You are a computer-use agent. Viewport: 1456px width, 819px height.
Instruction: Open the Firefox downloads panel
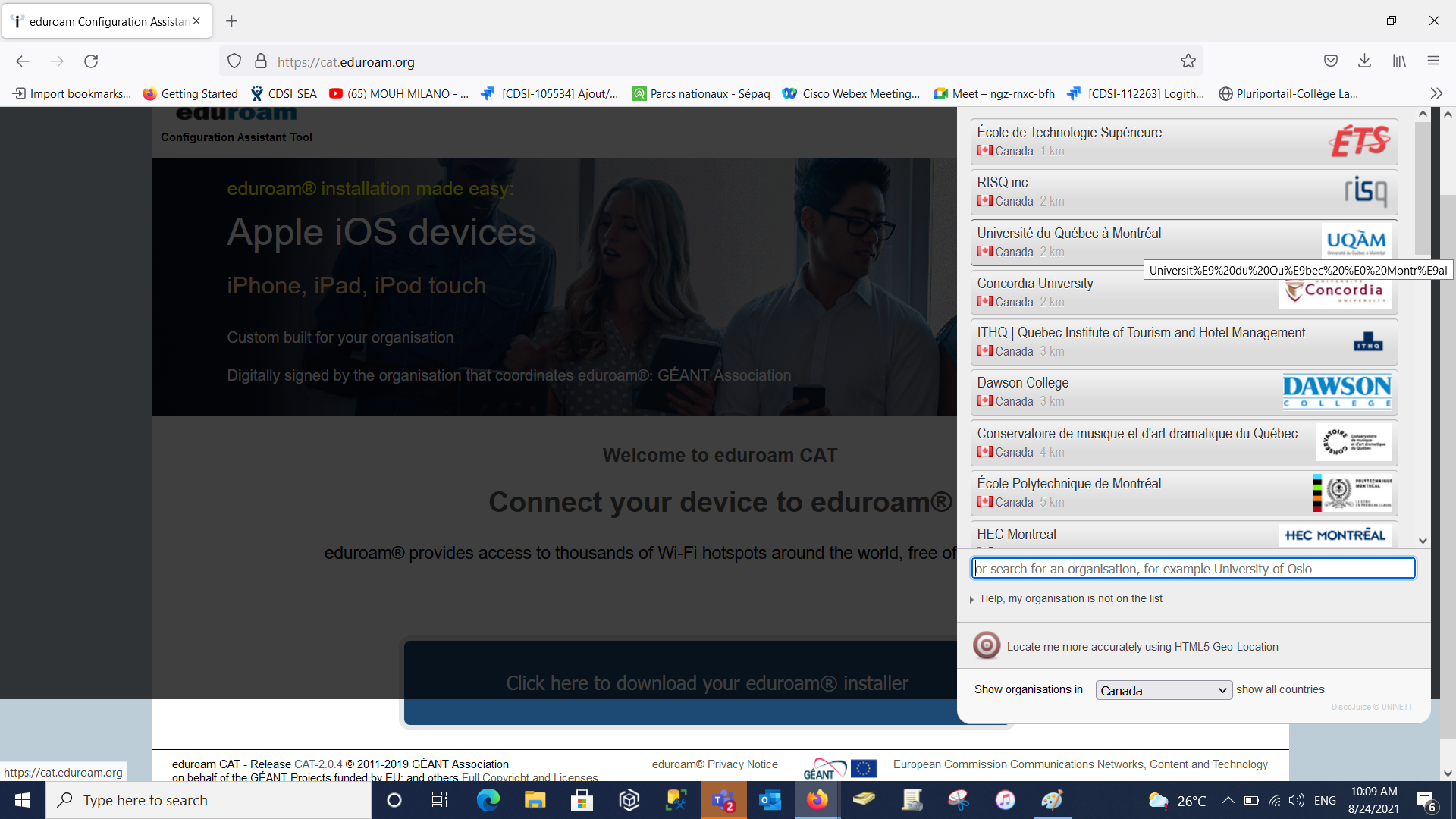point(1364,61)
